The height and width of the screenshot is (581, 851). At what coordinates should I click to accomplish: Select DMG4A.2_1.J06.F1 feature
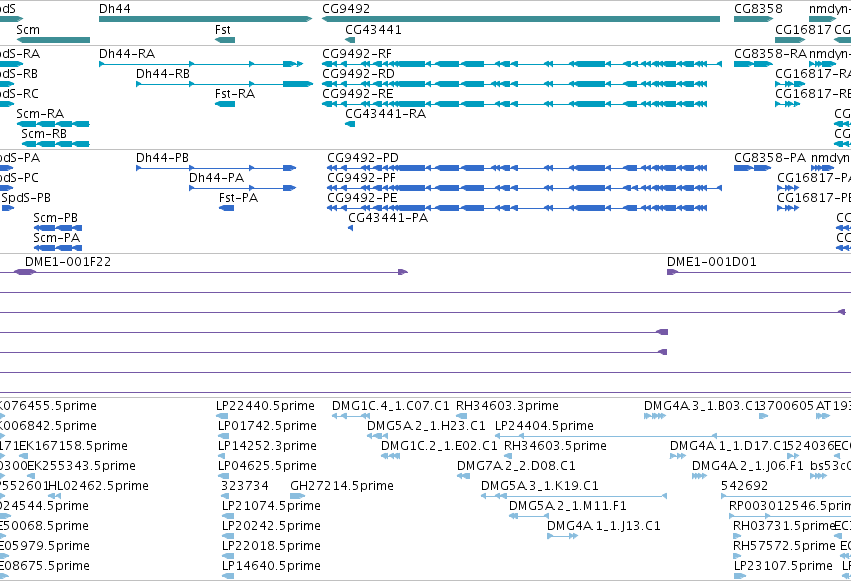[x=700, y=476]
